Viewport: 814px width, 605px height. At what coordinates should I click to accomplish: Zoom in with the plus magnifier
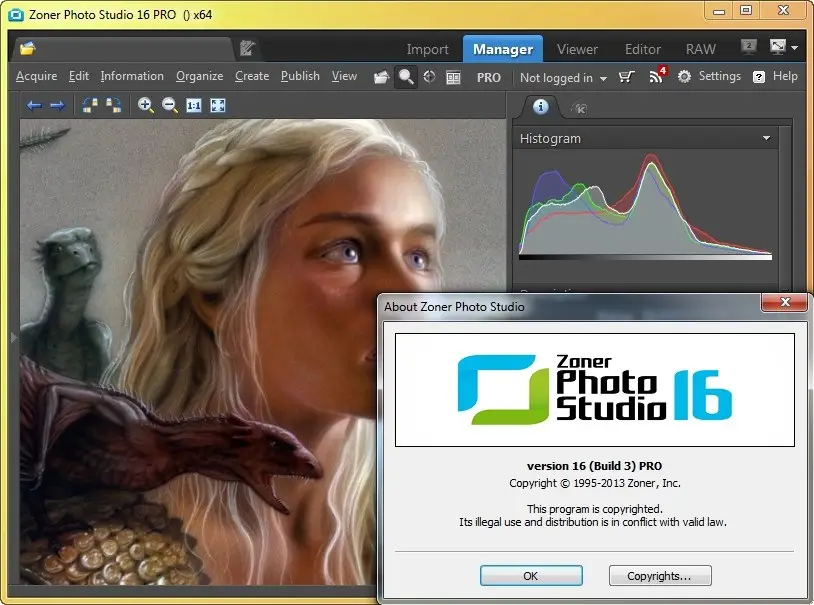[145, 105]
